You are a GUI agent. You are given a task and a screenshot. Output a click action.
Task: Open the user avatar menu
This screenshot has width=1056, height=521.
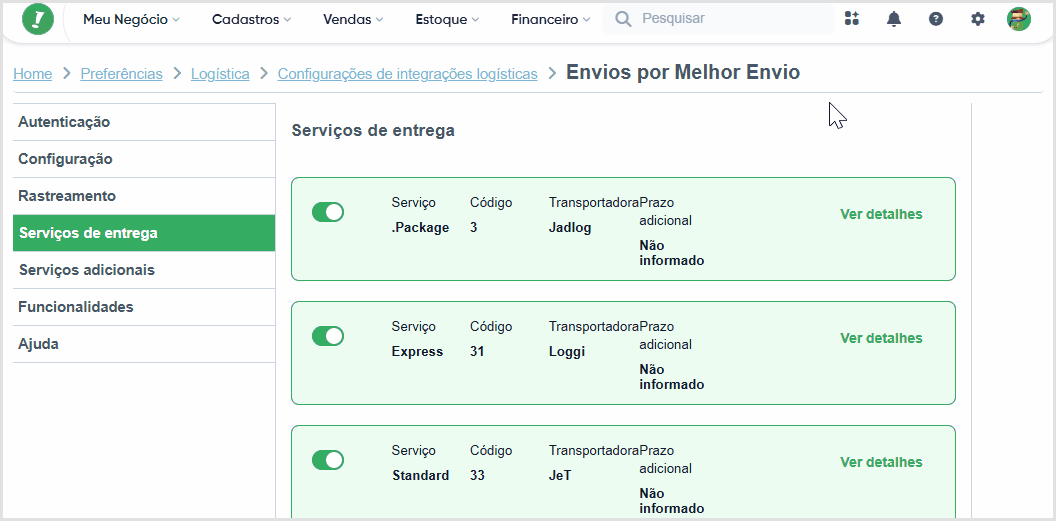point(1019,19)
